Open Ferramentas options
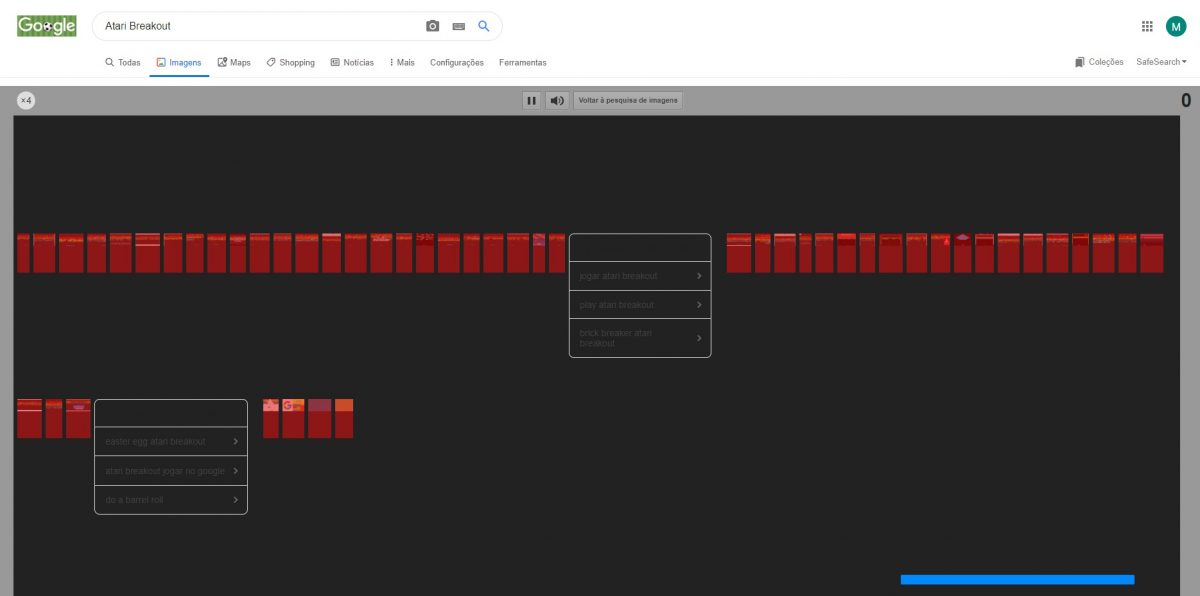 click(523, 62)
